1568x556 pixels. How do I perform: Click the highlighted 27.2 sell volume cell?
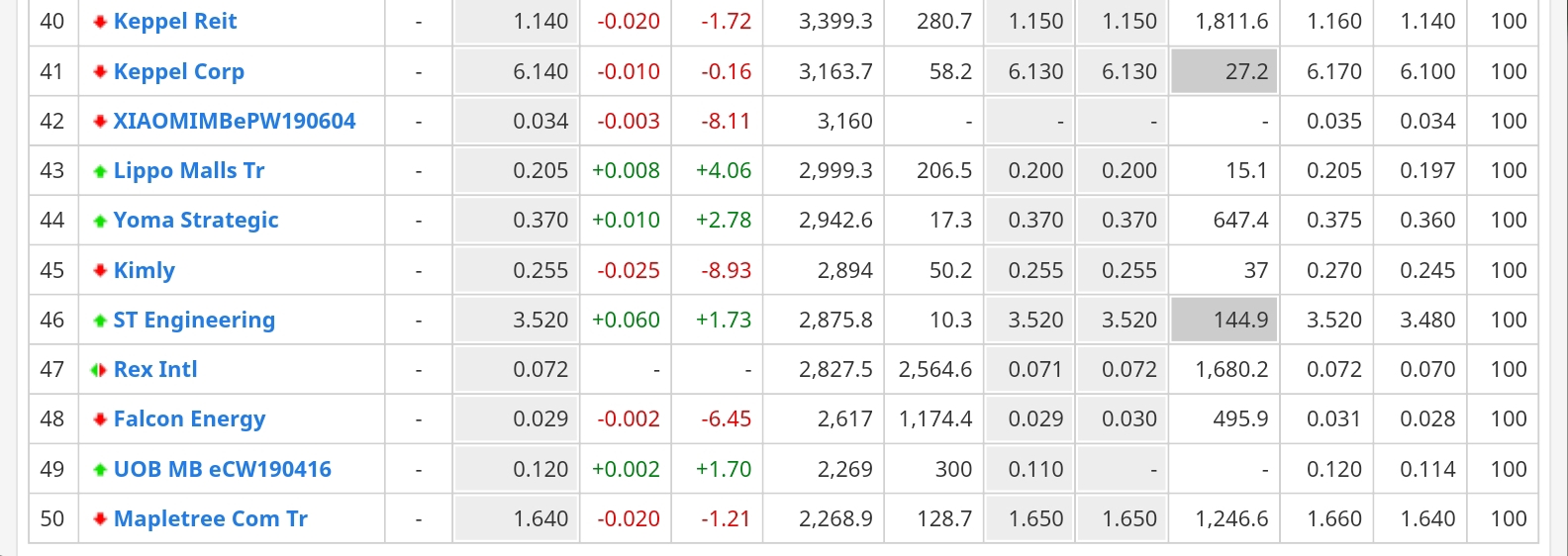tap(1224, 71)
